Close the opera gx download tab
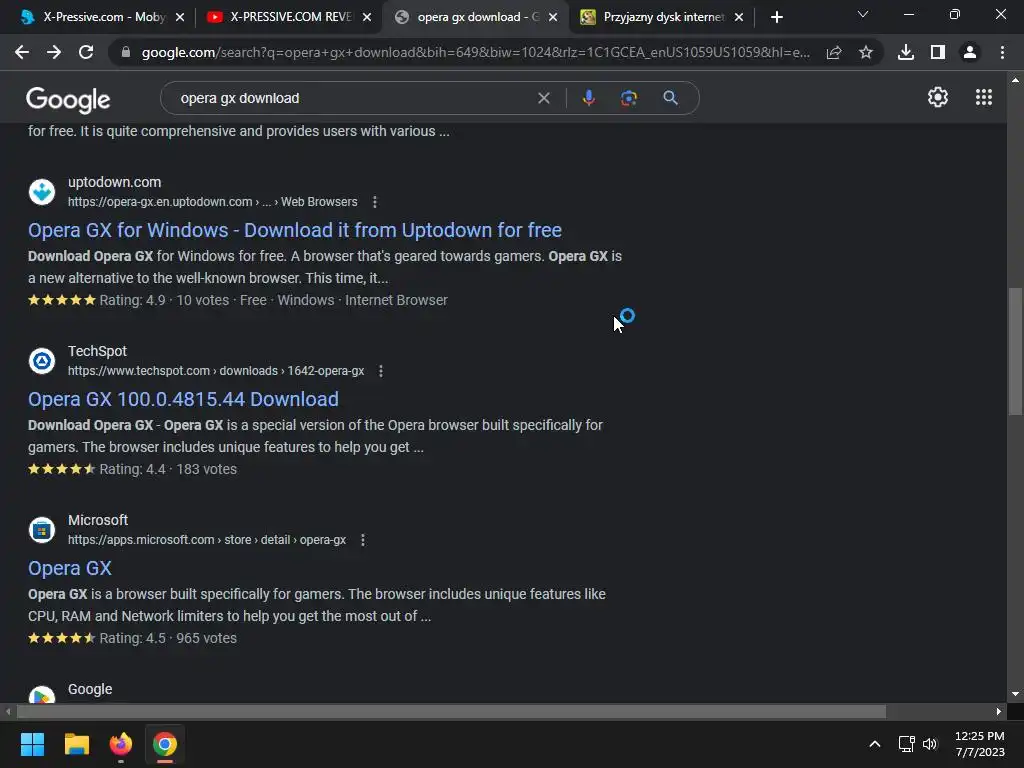This screenshot has width=1024, height=768. (553, 17)
